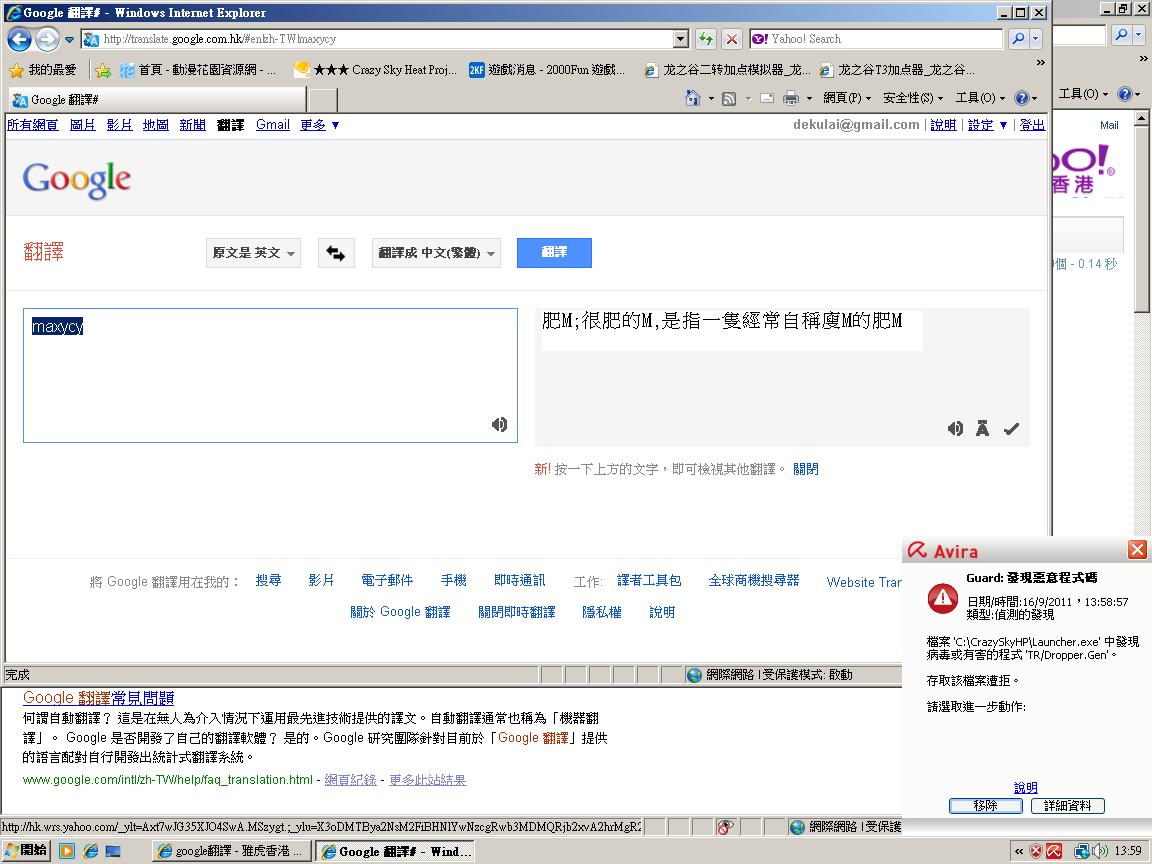Open 遊戲消息 - 2000Fun favorite link

547,70
